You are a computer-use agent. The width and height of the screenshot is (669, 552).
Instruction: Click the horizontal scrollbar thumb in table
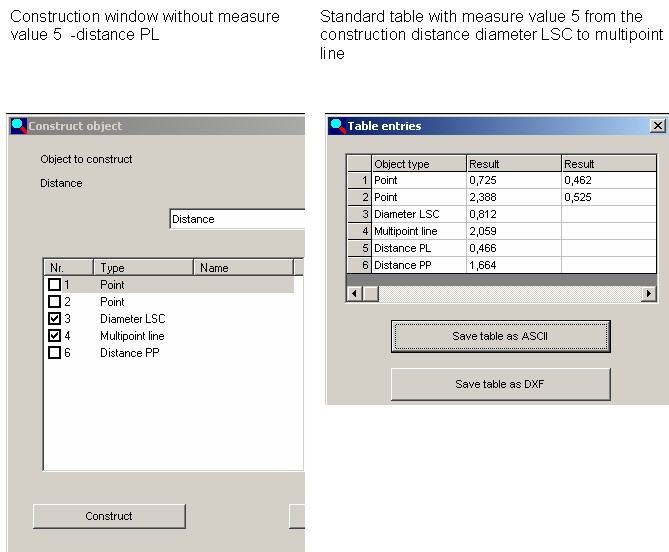[371, 293]
